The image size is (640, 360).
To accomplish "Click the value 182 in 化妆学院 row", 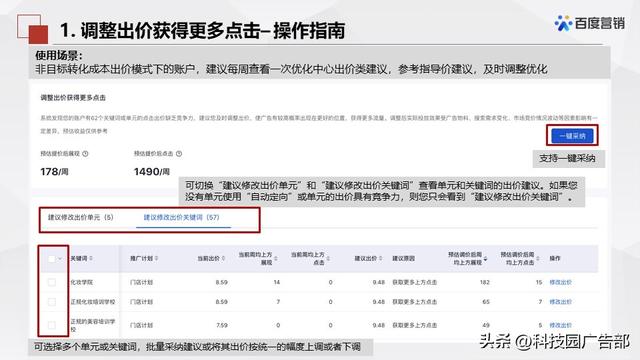I will [484, 282].
